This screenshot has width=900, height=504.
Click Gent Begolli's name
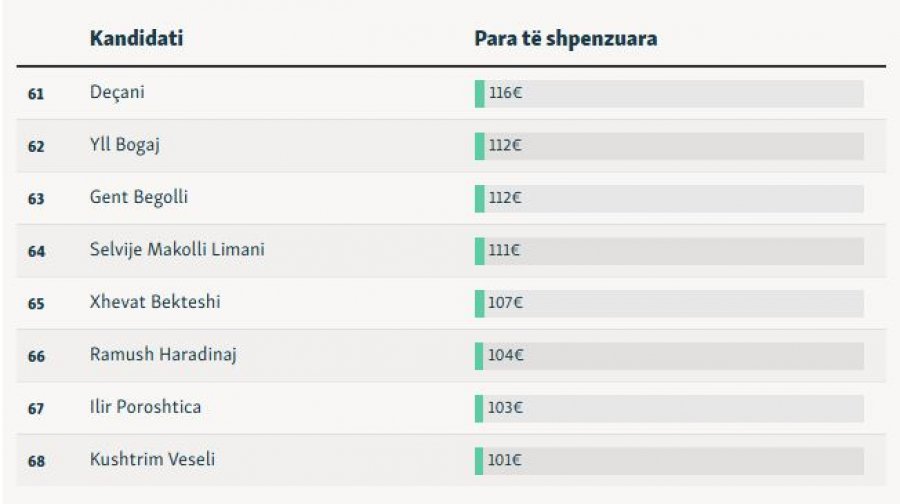tap(139, 198)
